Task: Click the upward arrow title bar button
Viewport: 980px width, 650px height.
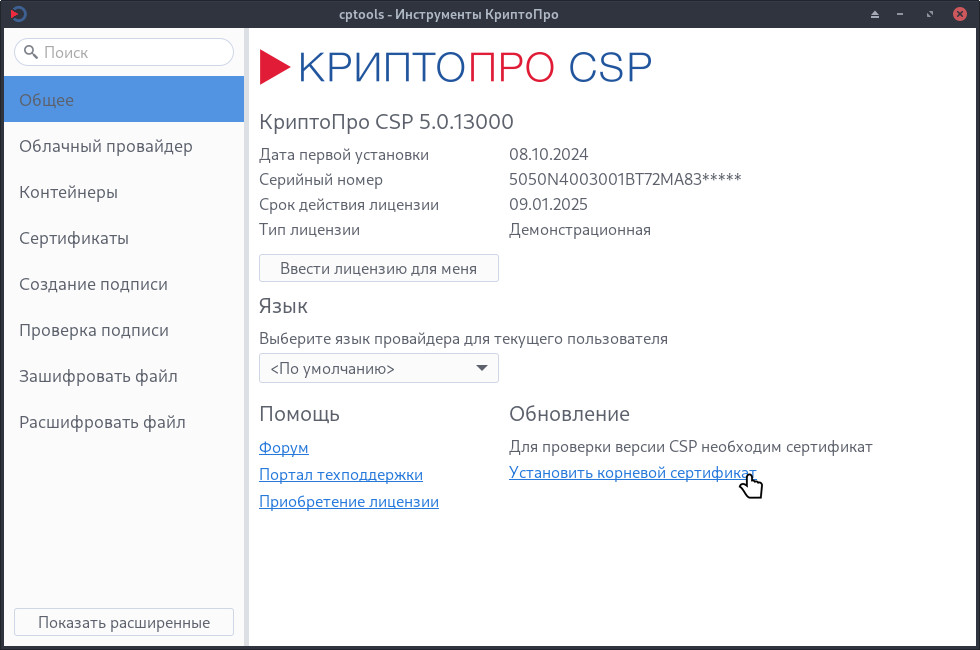Action: 874,14
